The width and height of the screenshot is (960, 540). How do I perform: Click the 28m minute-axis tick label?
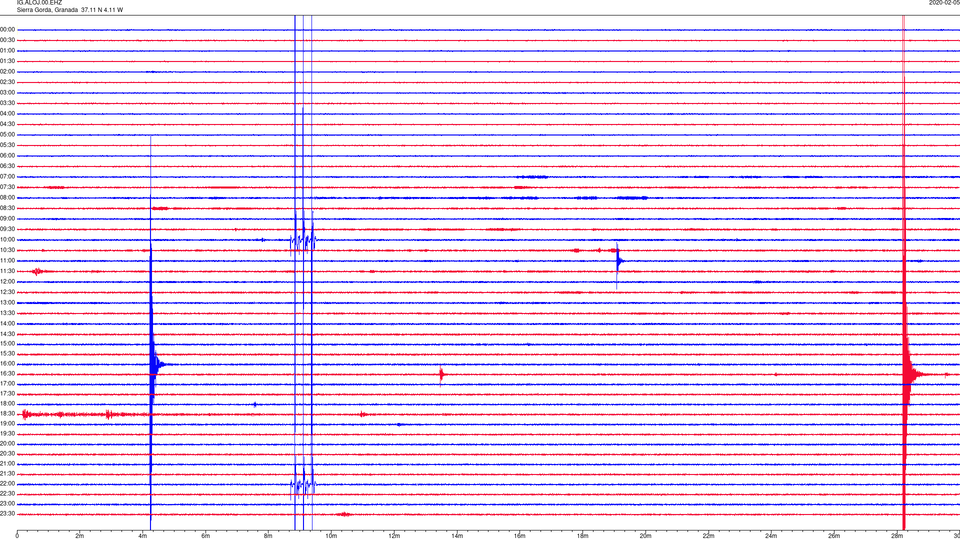tap(898, 536)
